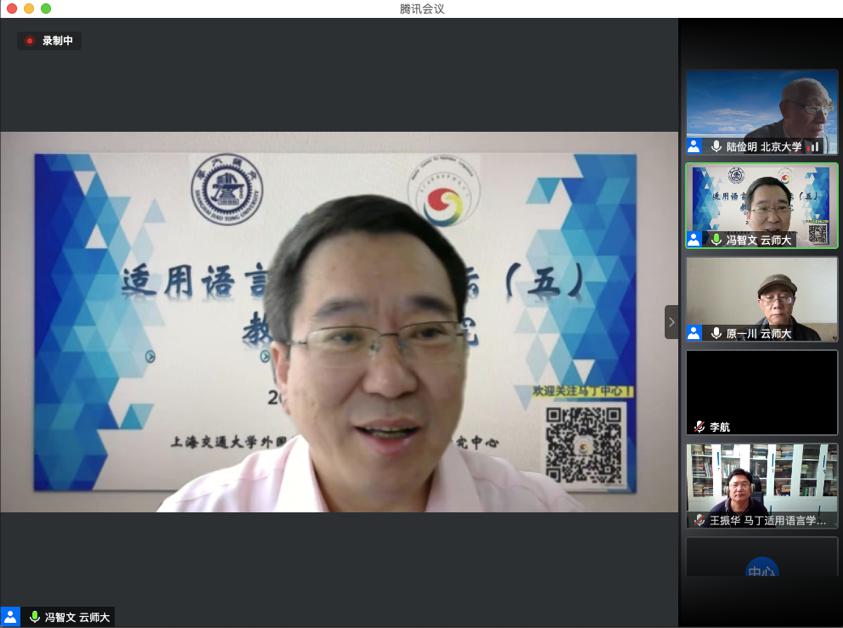Click the 冯智文 云师大 name label at bottom left

pyautogui.click(x=76, y=617)
